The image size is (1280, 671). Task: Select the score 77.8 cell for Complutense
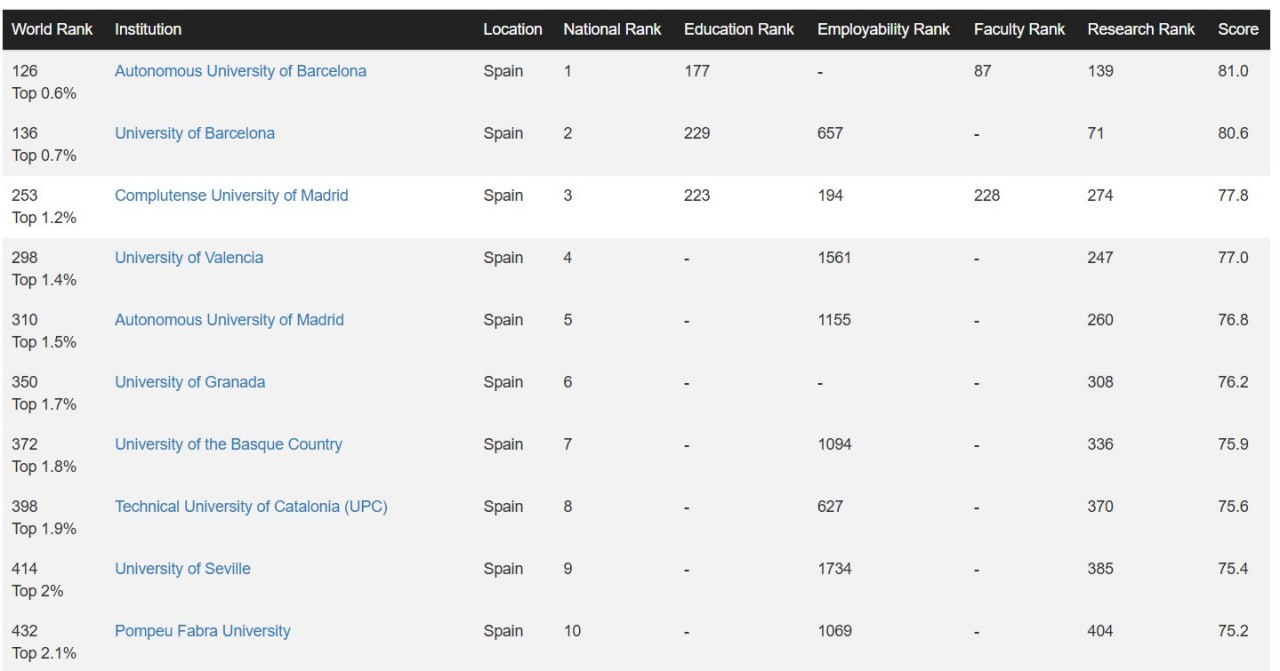coord(1232,195)
